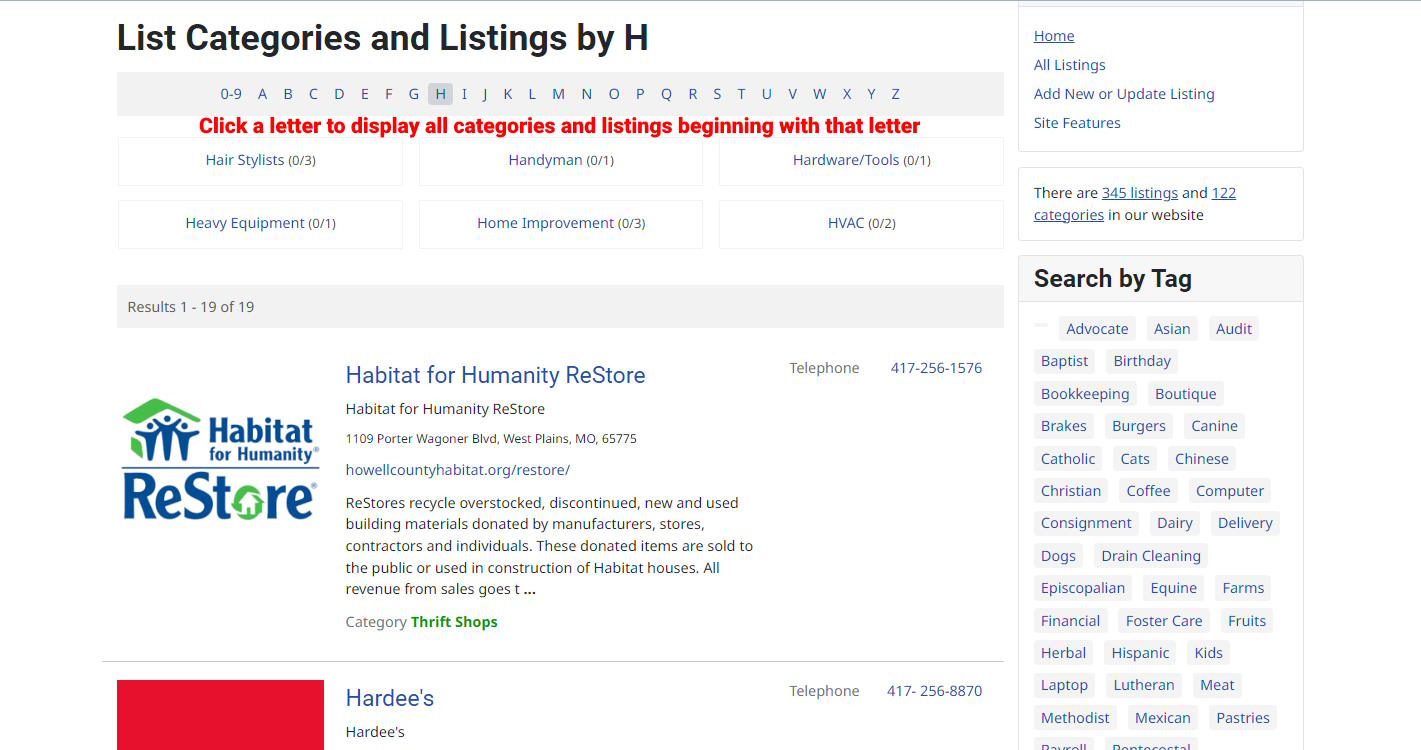
Task: Select the Episcopalian tag
Action: coord(1083,588)
